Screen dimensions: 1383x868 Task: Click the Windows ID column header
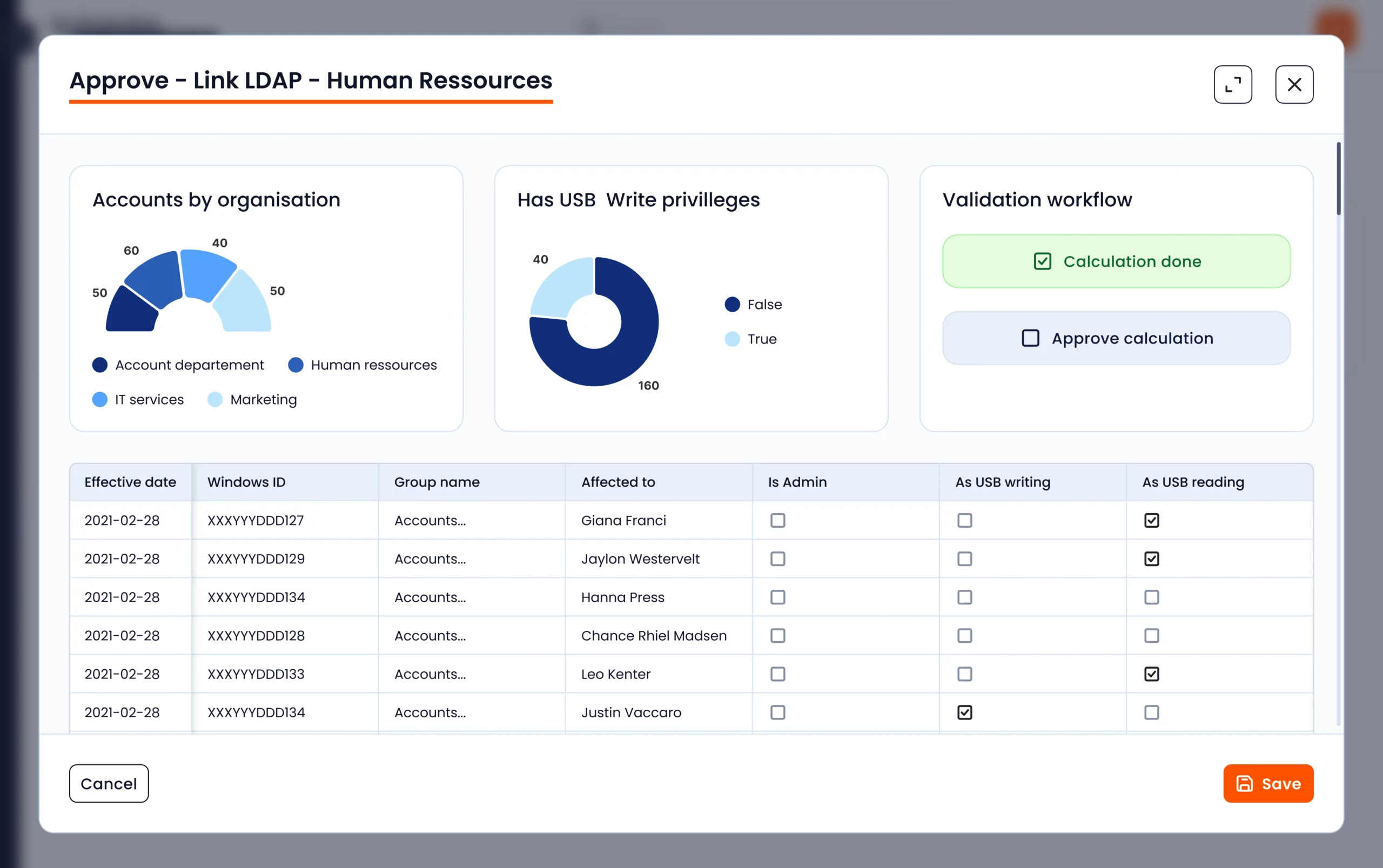tap(246, 482)
